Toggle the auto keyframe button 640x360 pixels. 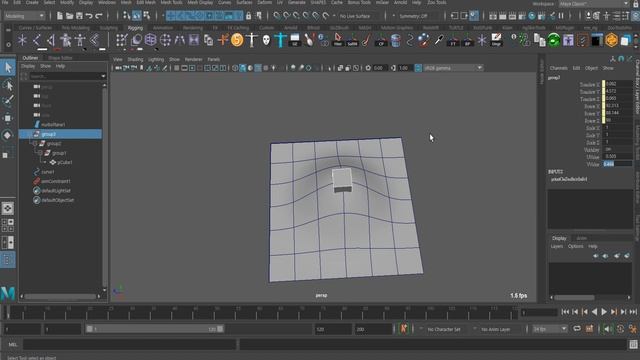pos(404,329)
